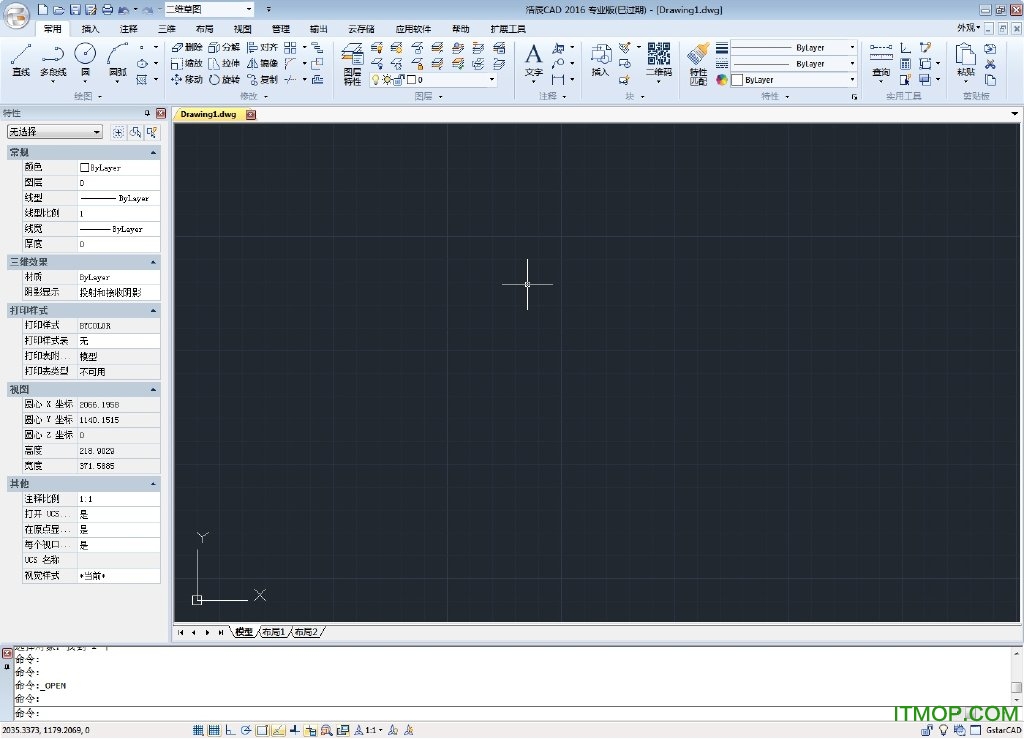Open the 无选择 object selection dropdown
The width and height of the screenshot is (1024, 739).
point(55,132)
